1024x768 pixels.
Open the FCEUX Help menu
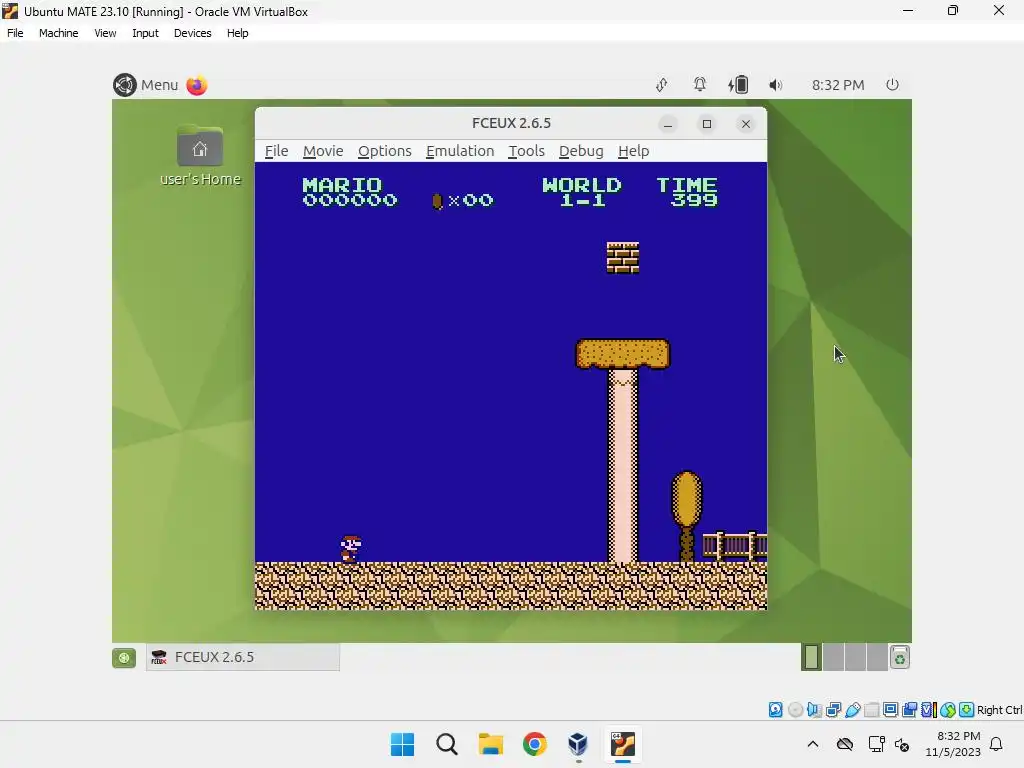pyautogui.click(x=633, y=151)
